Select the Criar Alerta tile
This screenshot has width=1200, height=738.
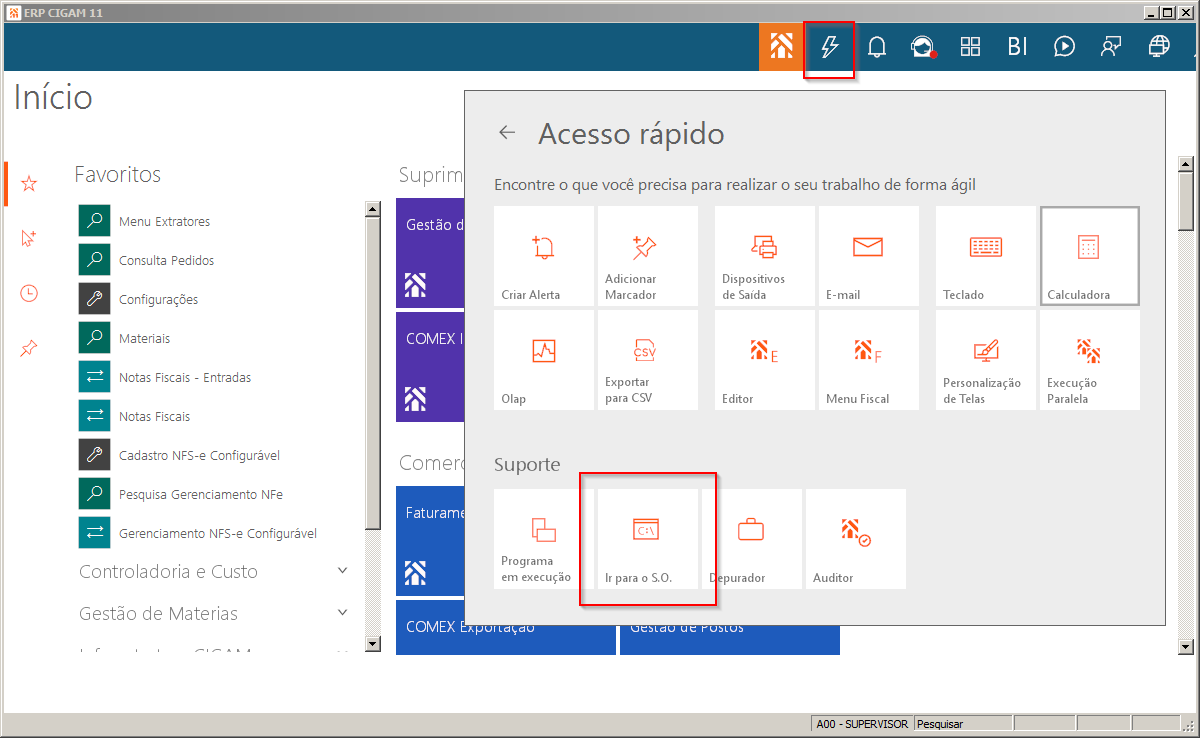coord(544,256)
